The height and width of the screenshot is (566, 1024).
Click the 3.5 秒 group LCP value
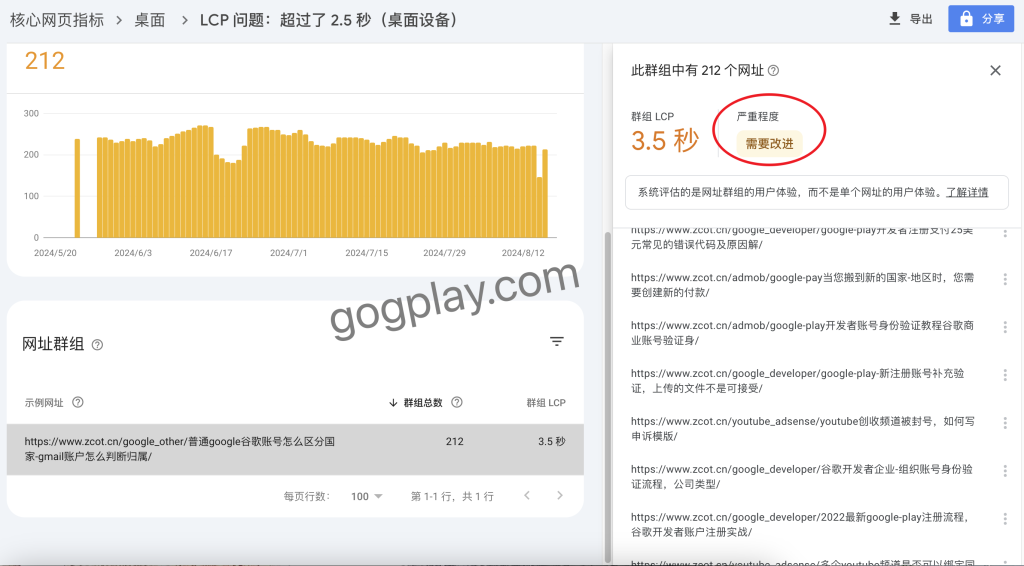(665, 140)
